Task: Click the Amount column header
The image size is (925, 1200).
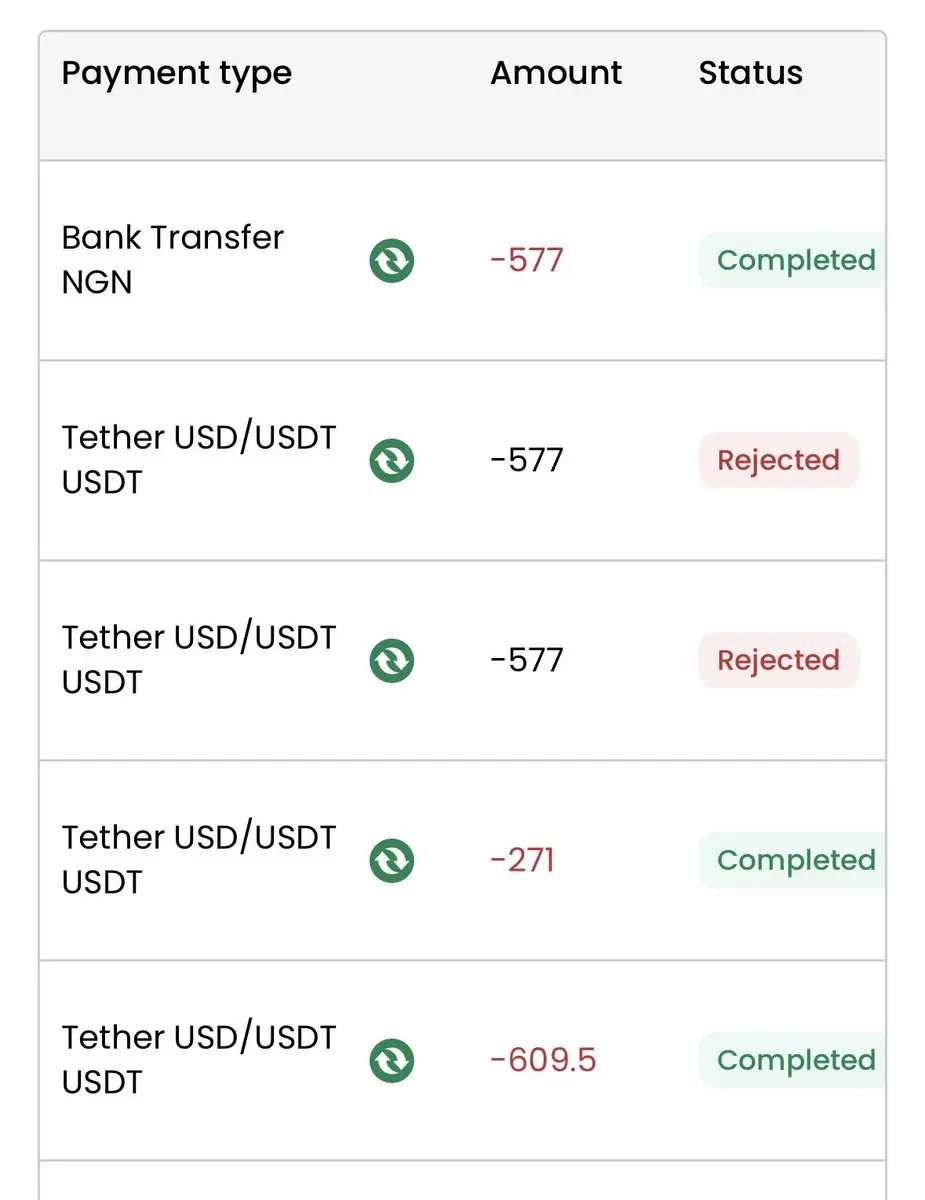Action: (556, 73)
